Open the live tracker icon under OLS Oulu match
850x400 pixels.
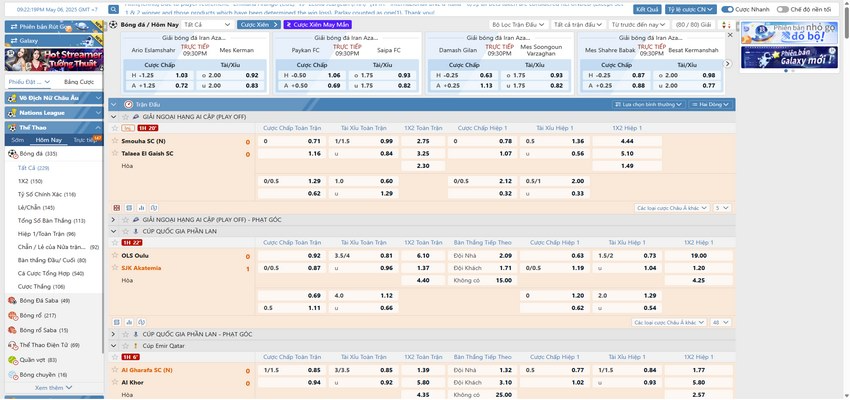click(141, 322)
